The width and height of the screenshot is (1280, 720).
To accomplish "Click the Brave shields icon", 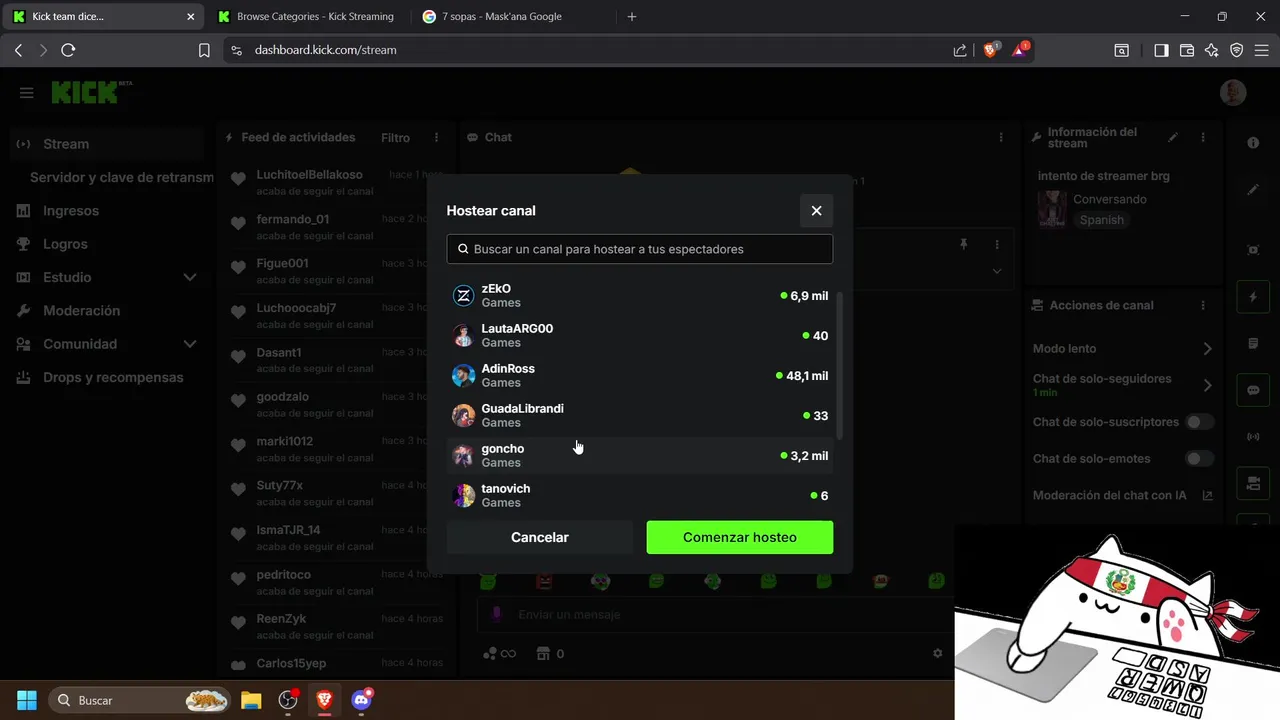I will (991, 49).
